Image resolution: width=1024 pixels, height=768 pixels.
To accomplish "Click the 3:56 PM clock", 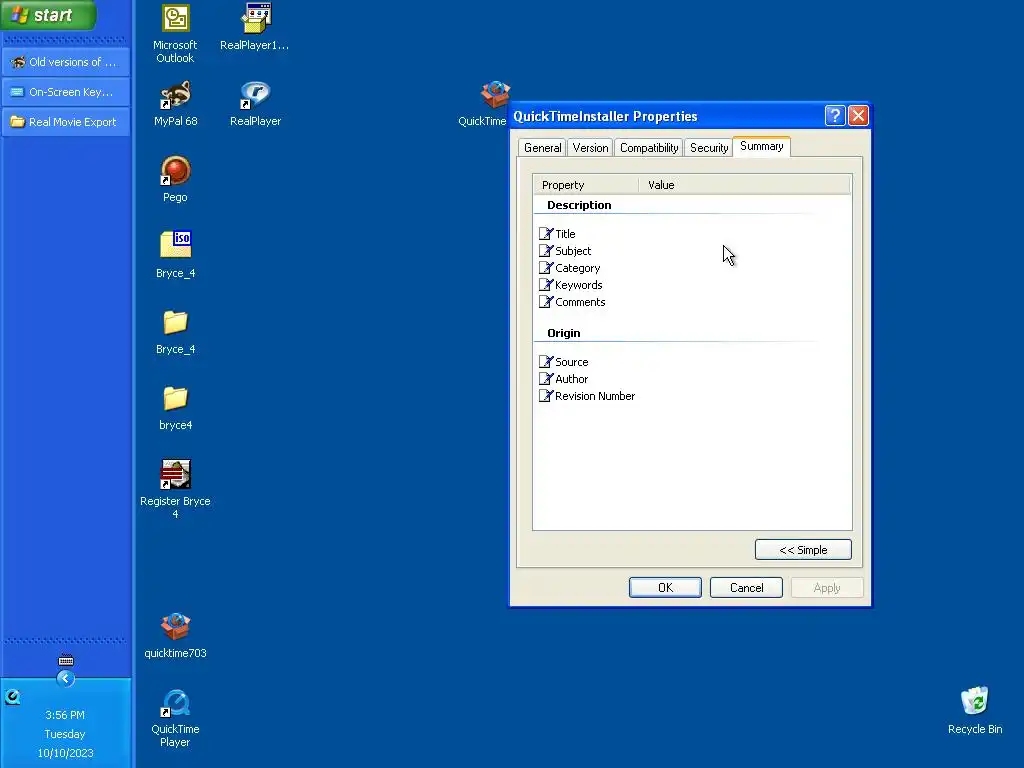I will (x=65, y=715).
